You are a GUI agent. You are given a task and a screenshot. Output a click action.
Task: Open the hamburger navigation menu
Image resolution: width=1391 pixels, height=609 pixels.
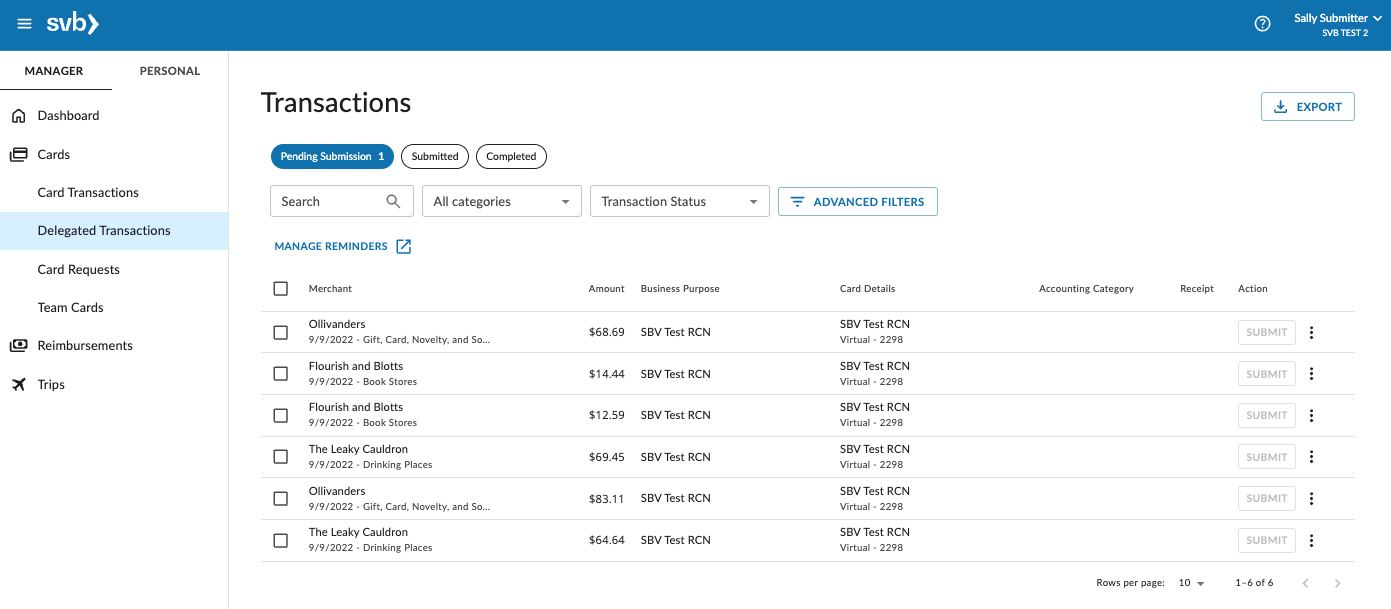point(24,24)
